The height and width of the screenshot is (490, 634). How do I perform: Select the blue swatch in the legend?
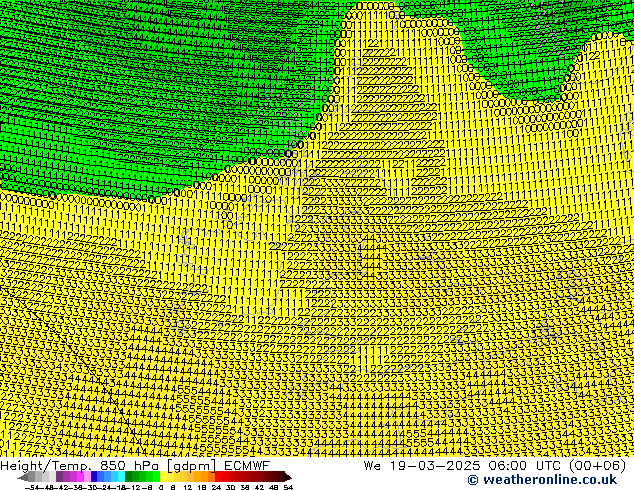pyautogui.click(x=100, y=477)
